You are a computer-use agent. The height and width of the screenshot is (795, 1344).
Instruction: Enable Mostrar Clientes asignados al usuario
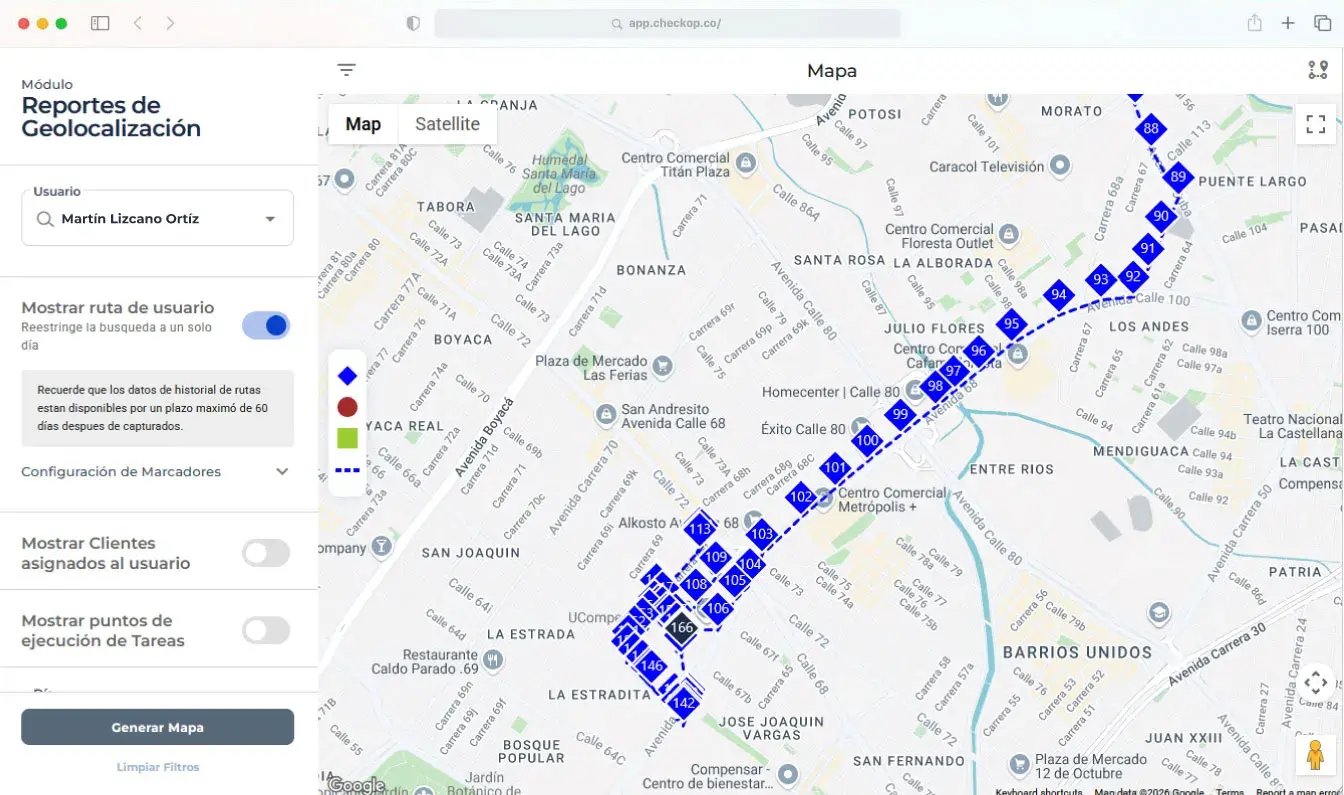tap(265, 552)
